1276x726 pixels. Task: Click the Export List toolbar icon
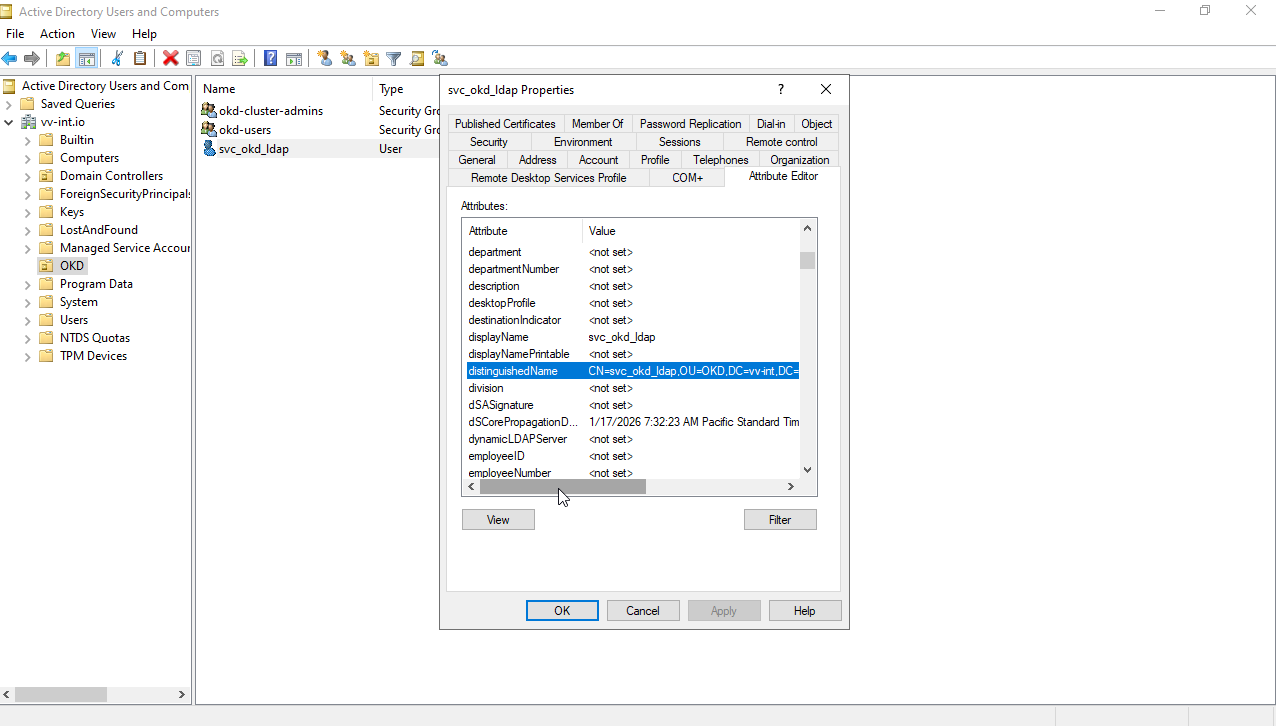tap(240, 59)
